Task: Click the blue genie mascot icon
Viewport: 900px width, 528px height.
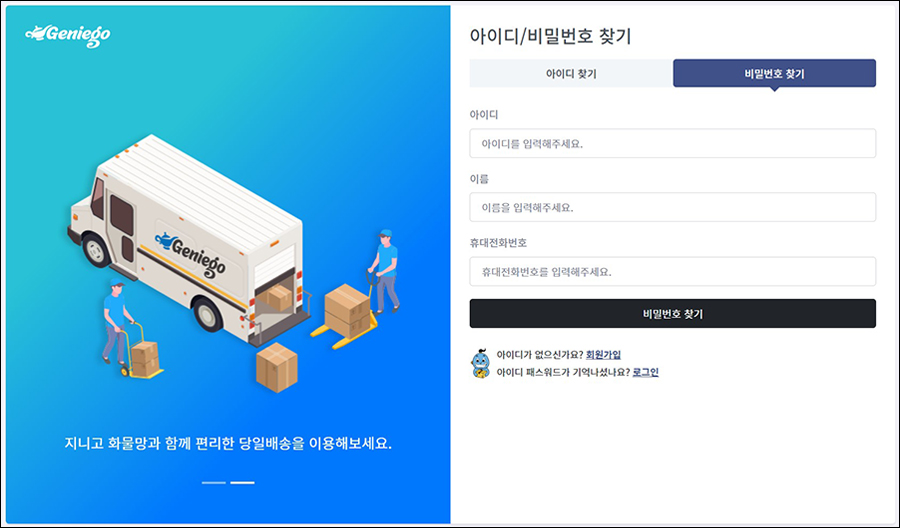Action: coord(480,364)
